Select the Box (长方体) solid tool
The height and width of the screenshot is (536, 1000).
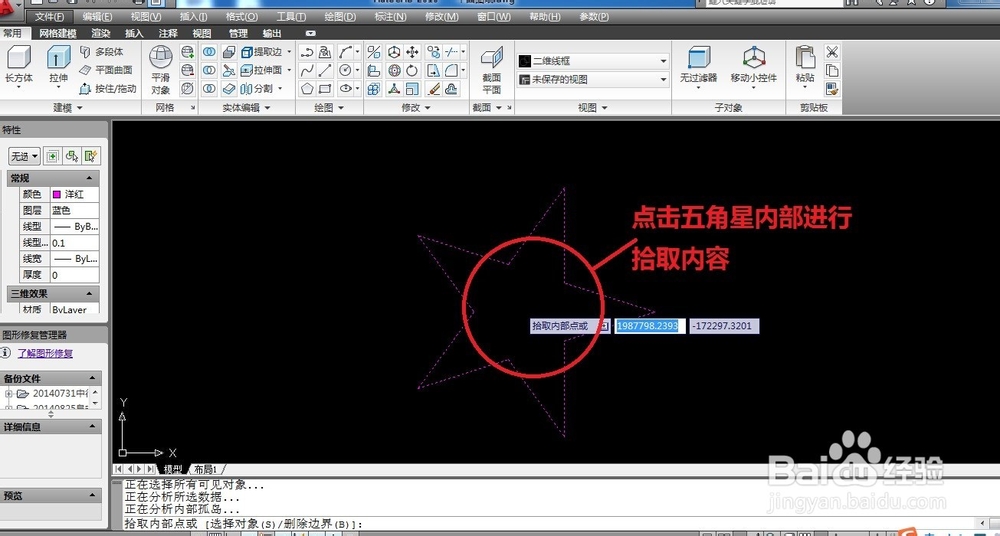click(19, 65)
